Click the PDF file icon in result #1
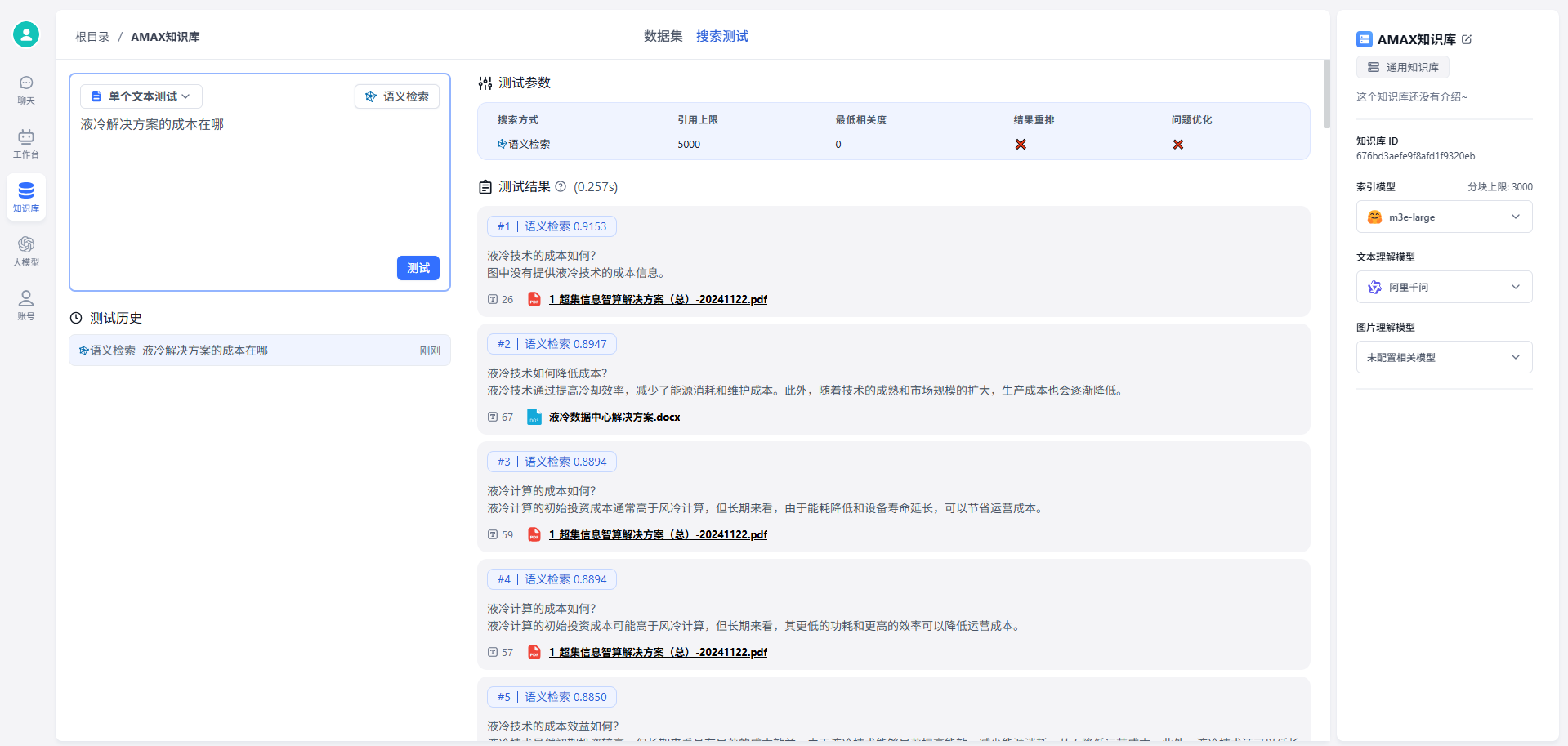Image resolution: width=1568 pixels, height=746 pixels. pos(534,299)
